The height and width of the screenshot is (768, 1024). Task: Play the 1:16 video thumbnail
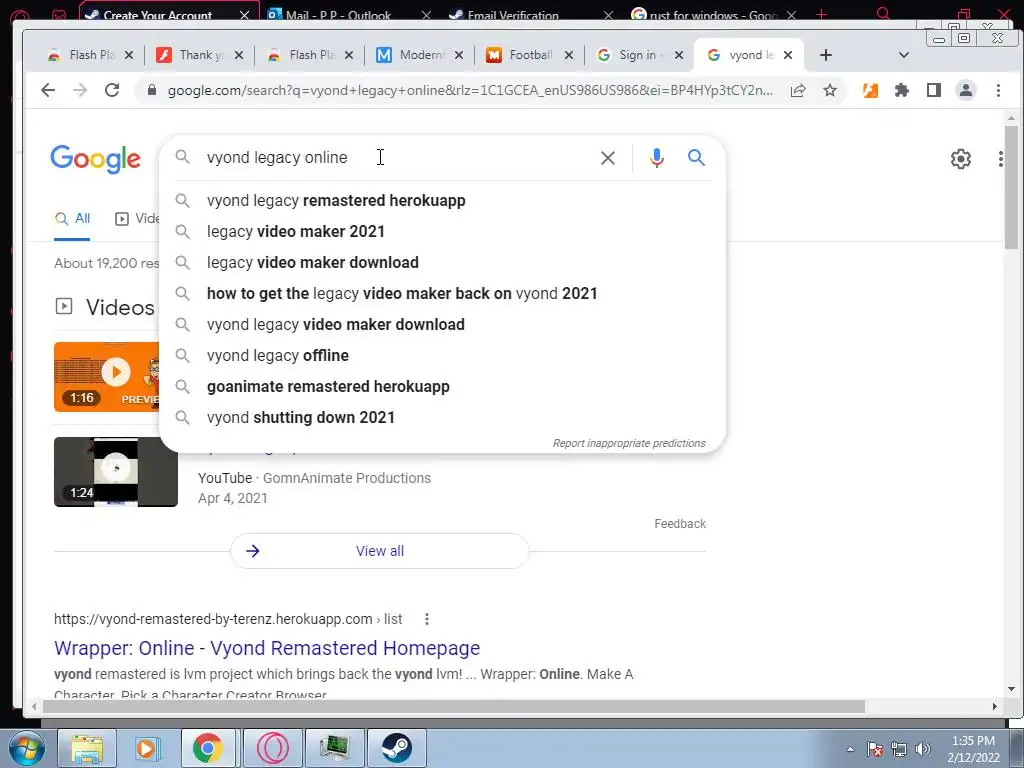pyautogui.click(x=107, y=377)
